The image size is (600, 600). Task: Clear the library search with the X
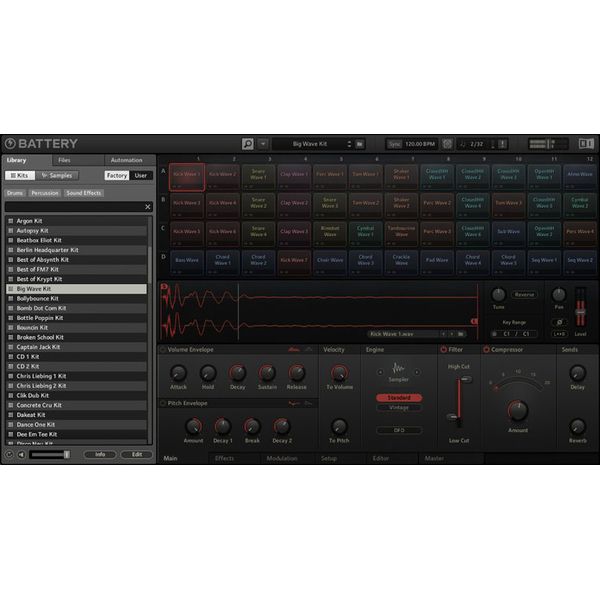[148, 207]
